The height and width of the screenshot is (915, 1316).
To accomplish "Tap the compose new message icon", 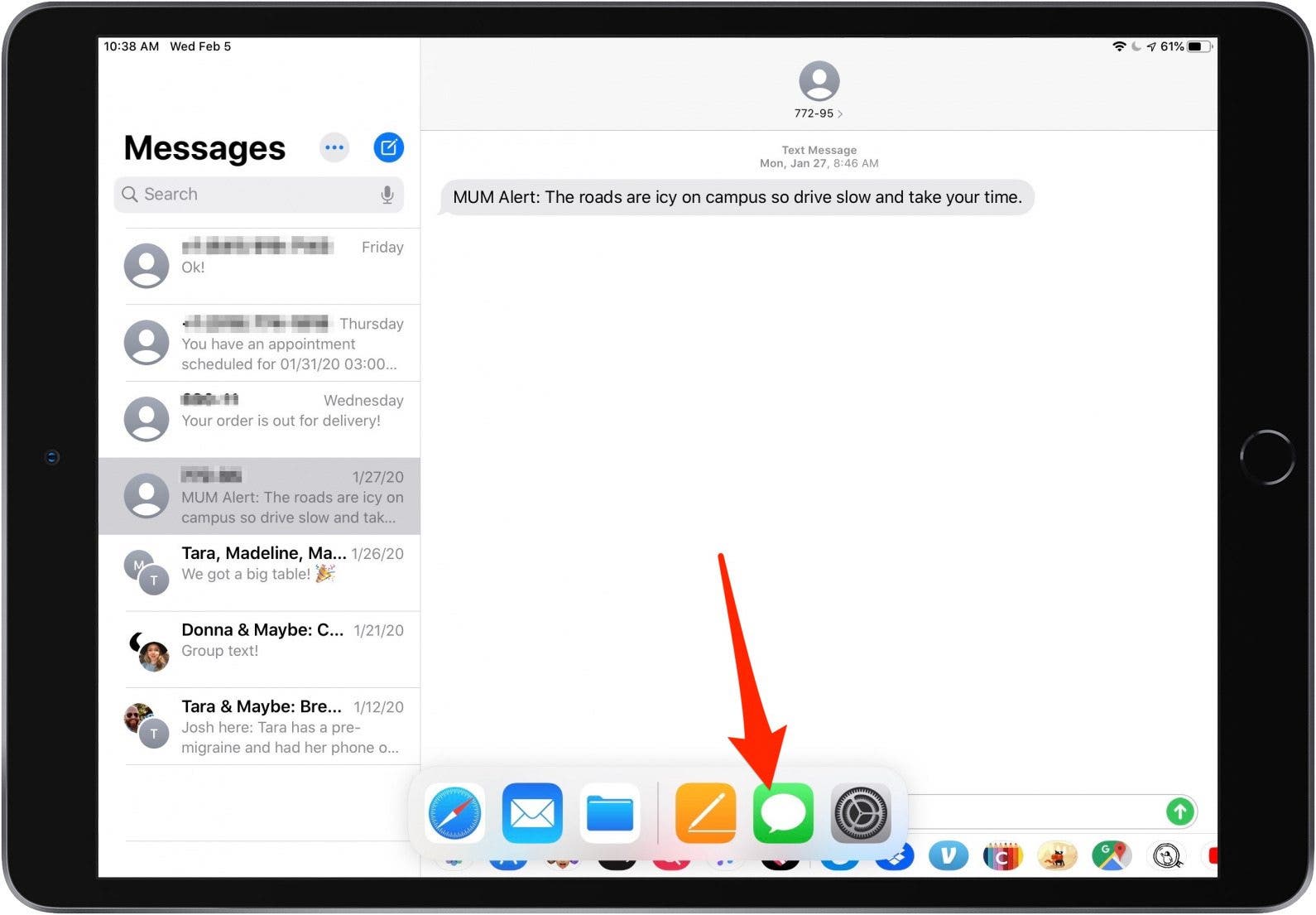I will 389,147.
